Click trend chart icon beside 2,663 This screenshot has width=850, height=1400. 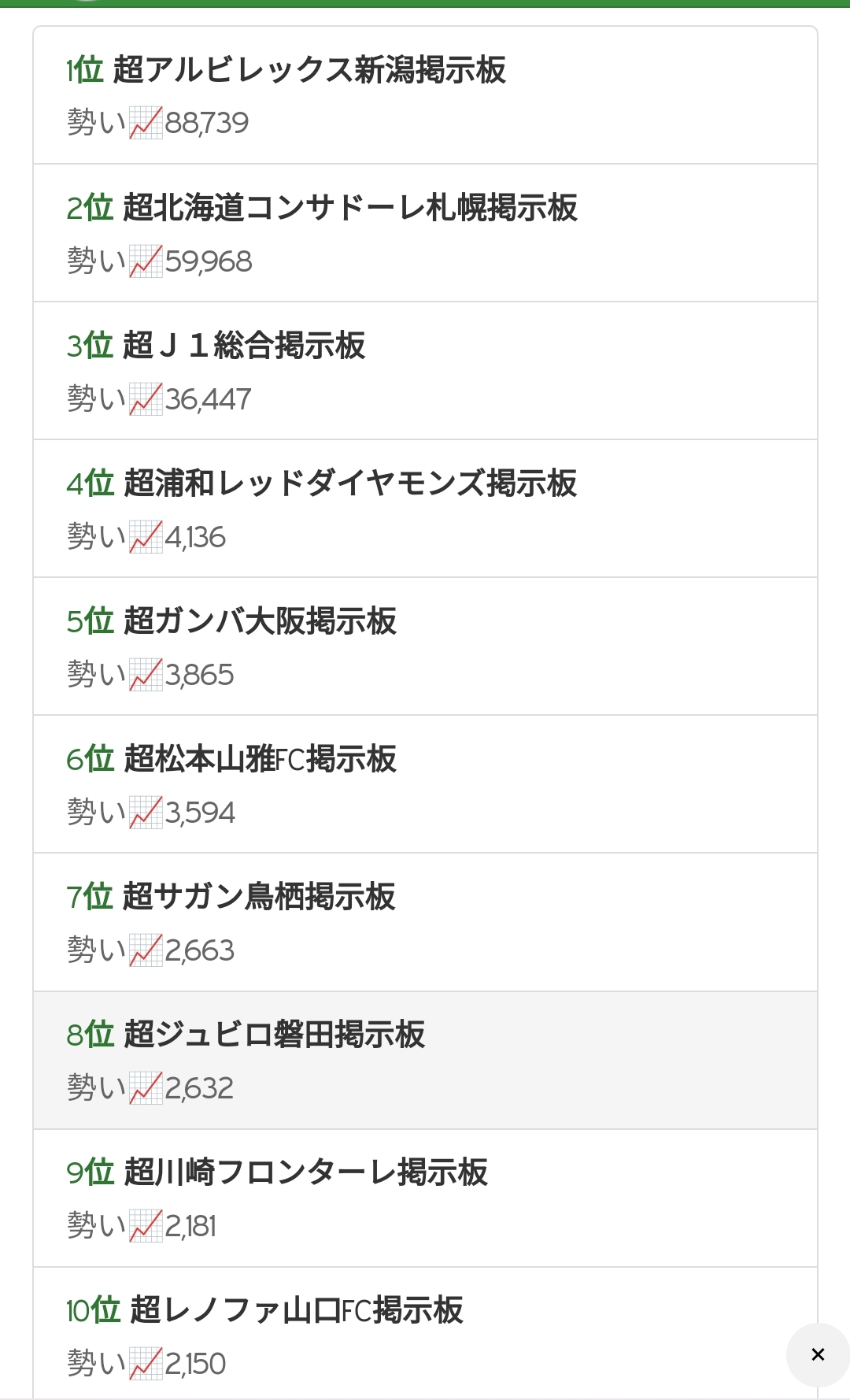click(146, 950)
